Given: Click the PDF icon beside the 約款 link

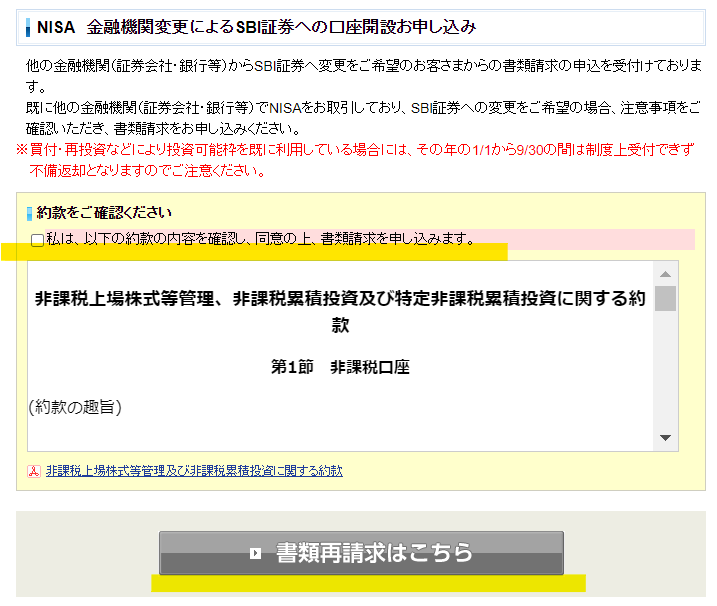Looking at the screenshot, I should [34, 471].
